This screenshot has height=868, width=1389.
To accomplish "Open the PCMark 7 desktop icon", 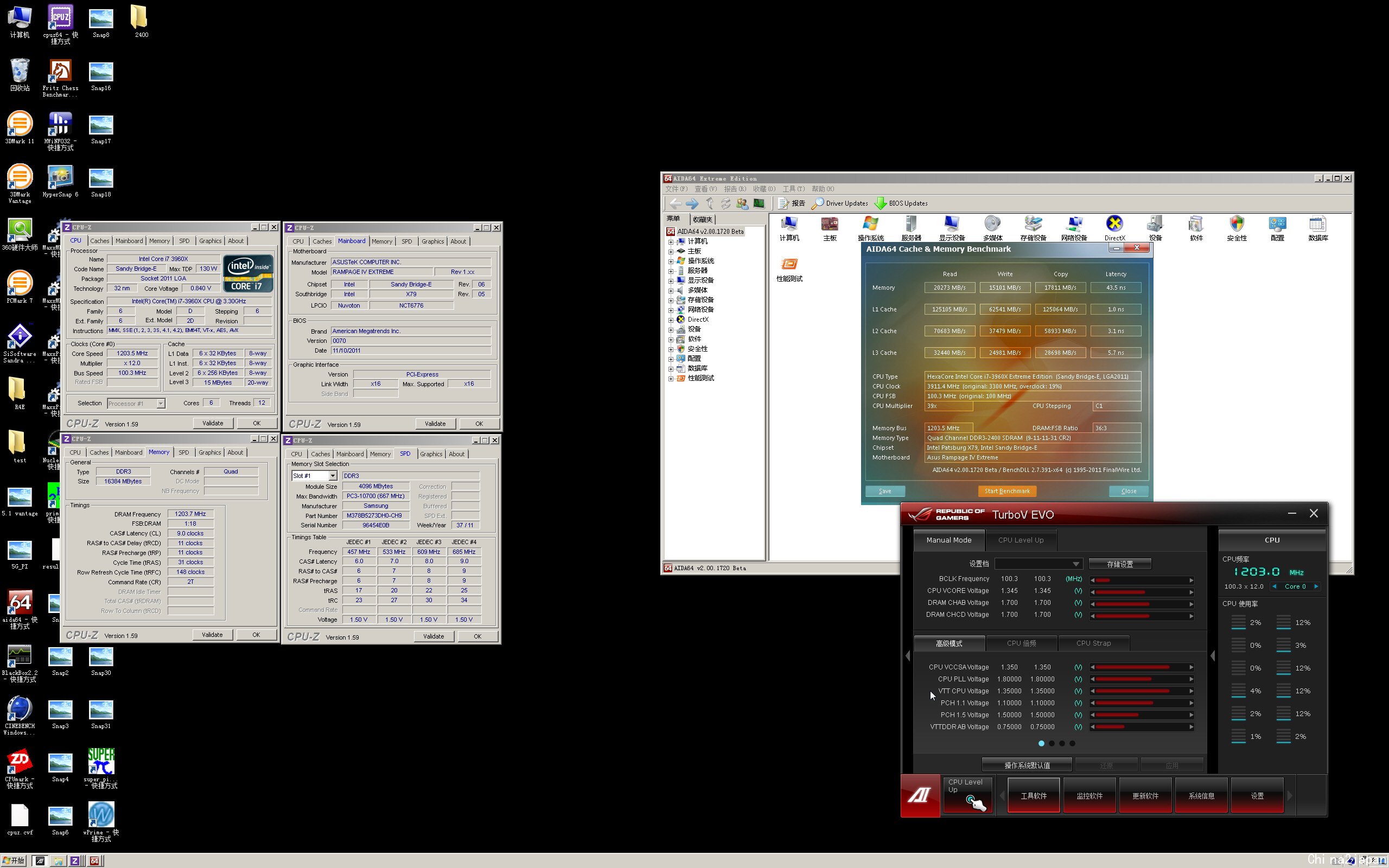I will tap(20, 286).
